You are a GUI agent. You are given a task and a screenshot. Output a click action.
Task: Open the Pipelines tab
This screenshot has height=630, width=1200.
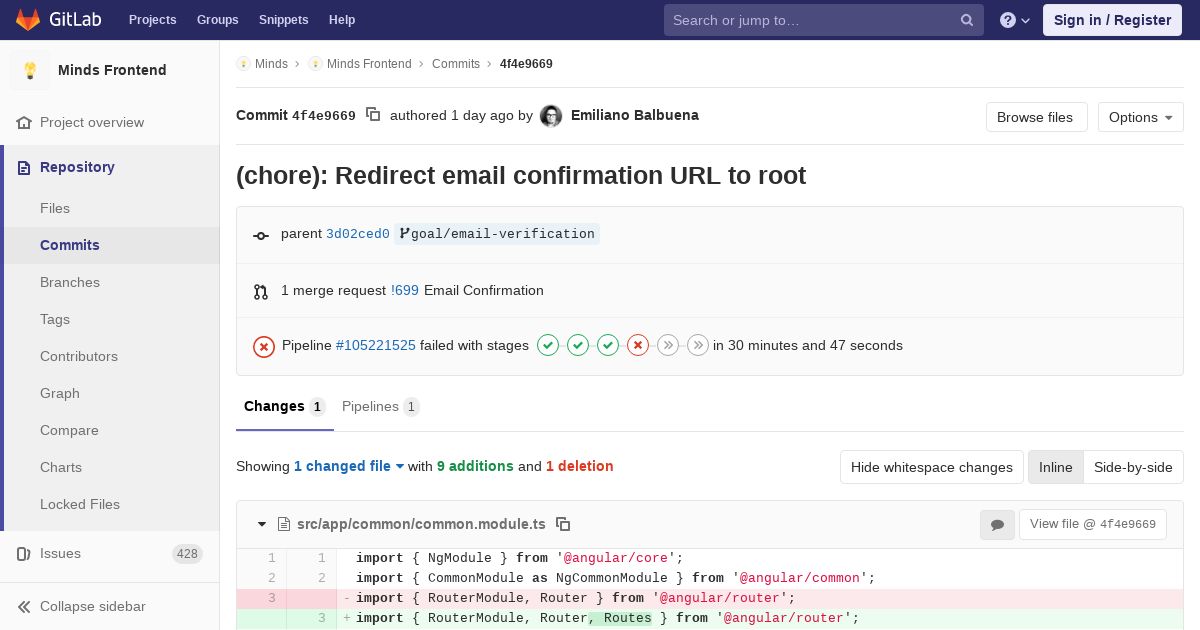(380, 407)
